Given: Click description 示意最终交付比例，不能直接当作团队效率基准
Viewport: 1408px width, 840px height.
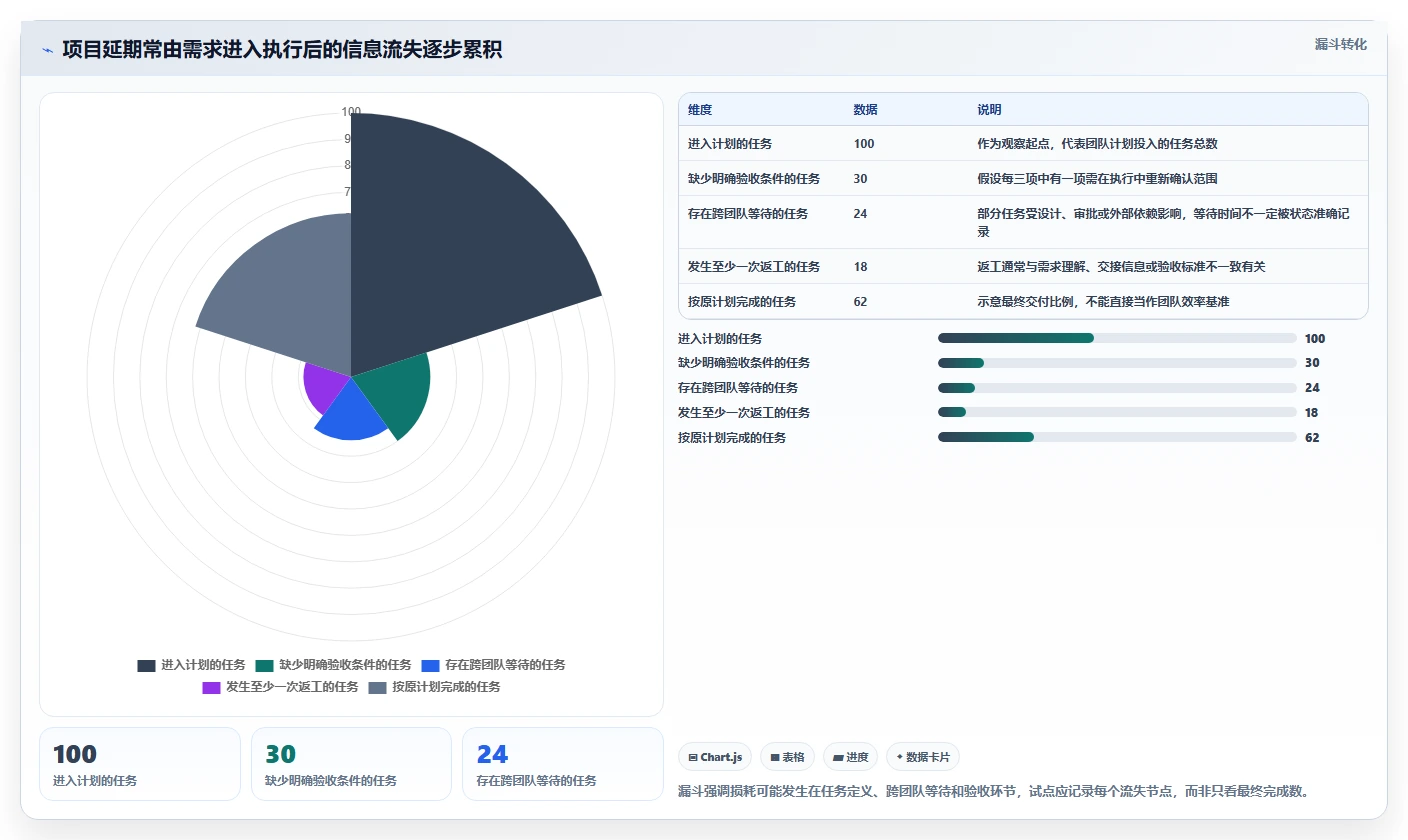Looking at the screenshot, I should coord(1103,302).
